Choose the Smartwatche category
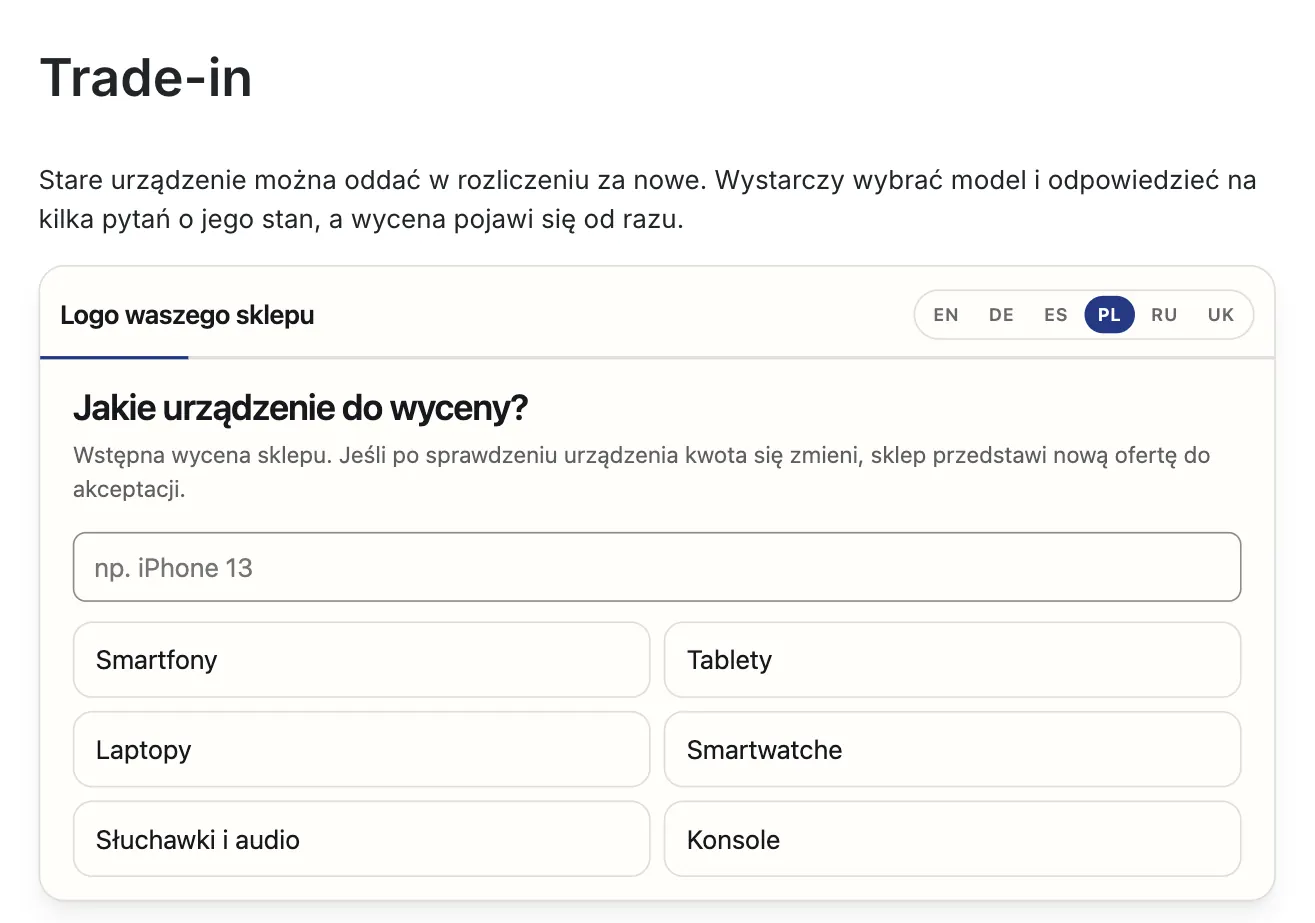 point(952,750)
